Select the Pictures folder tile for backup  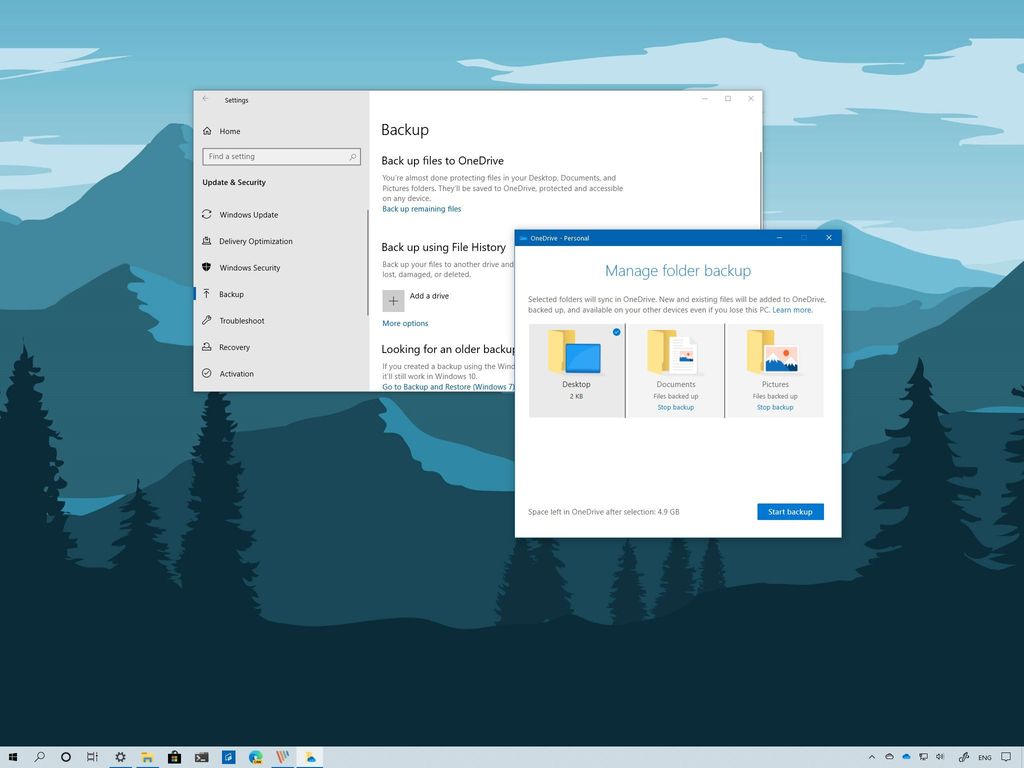click(776, 360)
